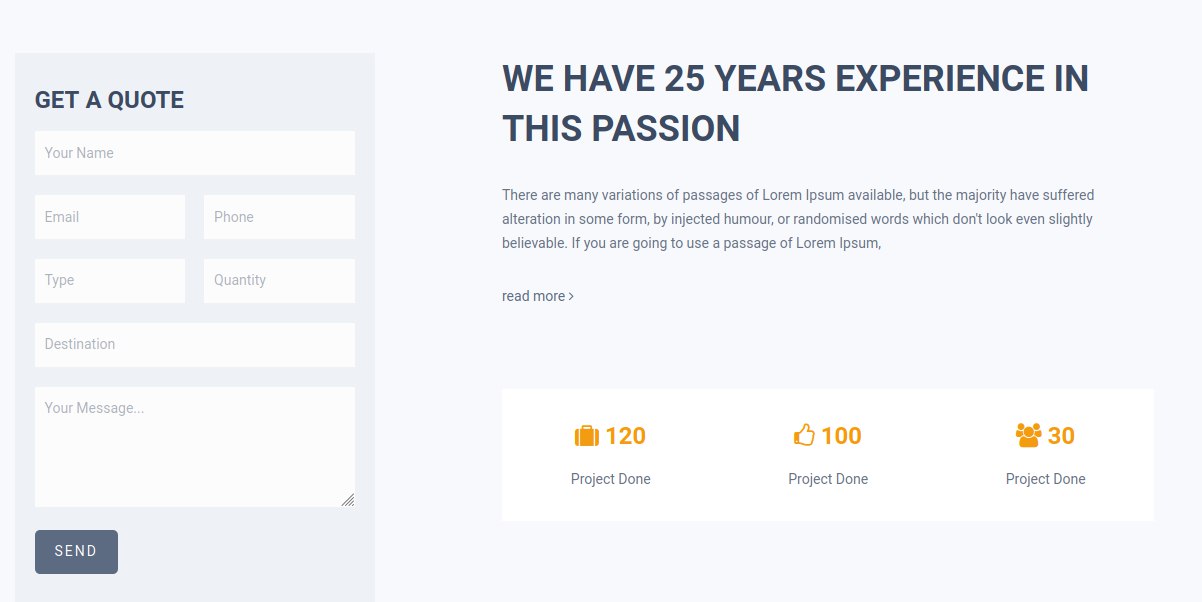Click the GET A QUOTE heading
The height and width of the screenshot is (602, 1202).
109,100
